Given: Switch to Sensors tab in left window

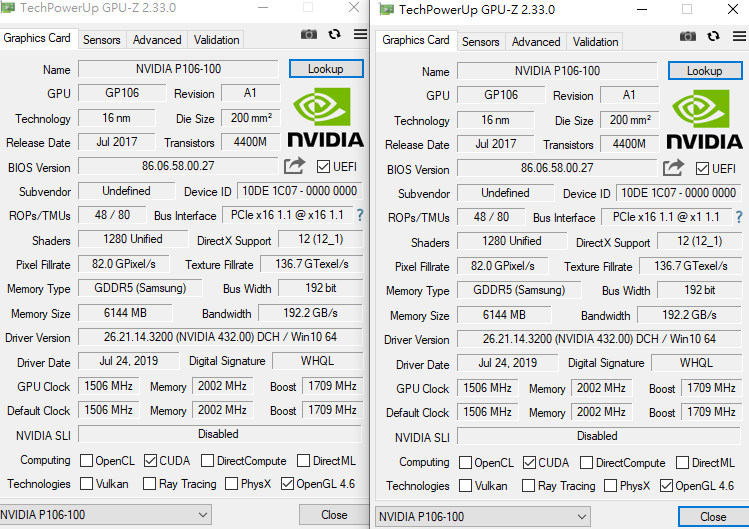Looking at the screenshot, I should [x=101, y=40].
